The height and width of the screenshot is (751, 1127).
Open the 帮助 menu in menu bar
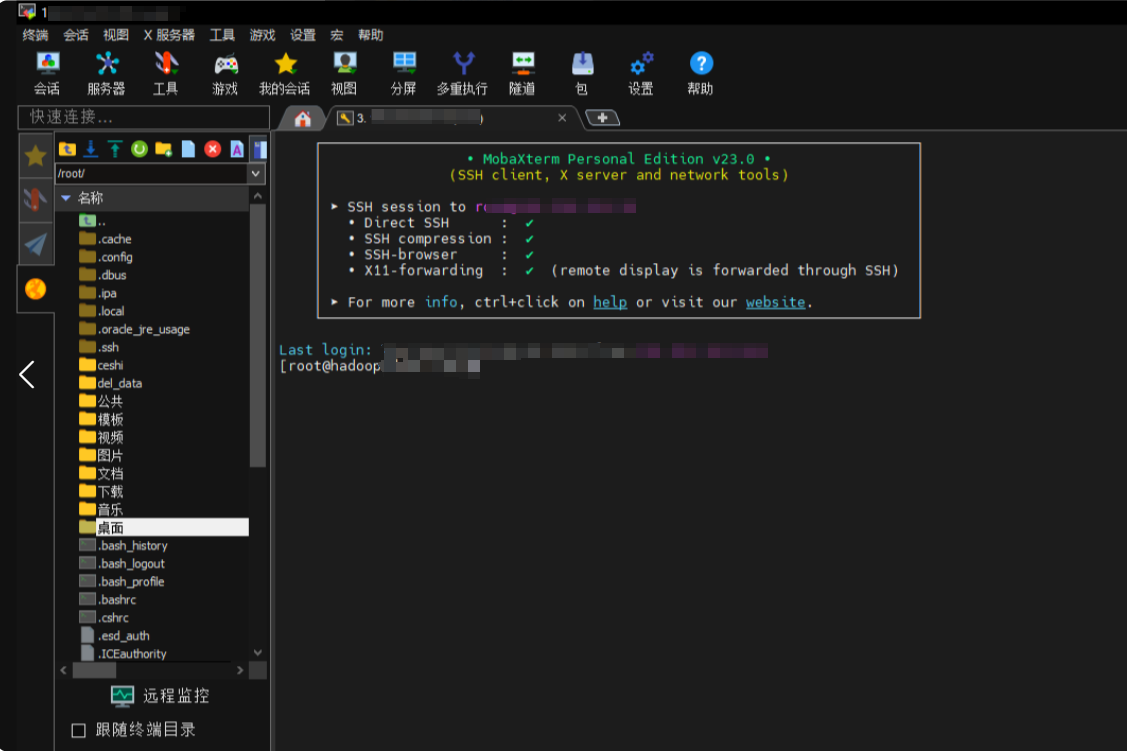(x=370, y=34)
